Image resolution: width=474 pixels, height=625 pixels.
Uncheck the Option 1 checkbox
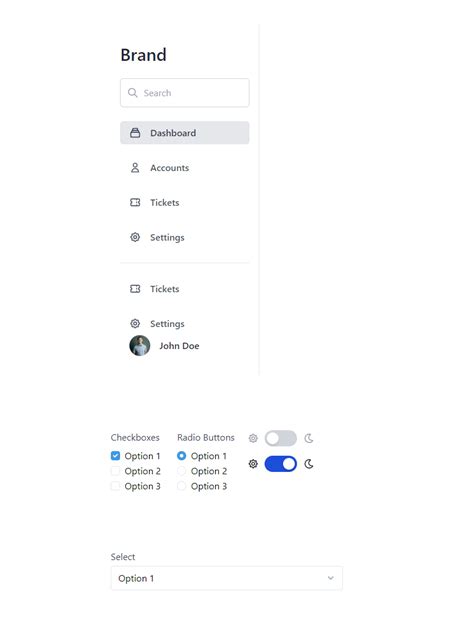point(115,456)
